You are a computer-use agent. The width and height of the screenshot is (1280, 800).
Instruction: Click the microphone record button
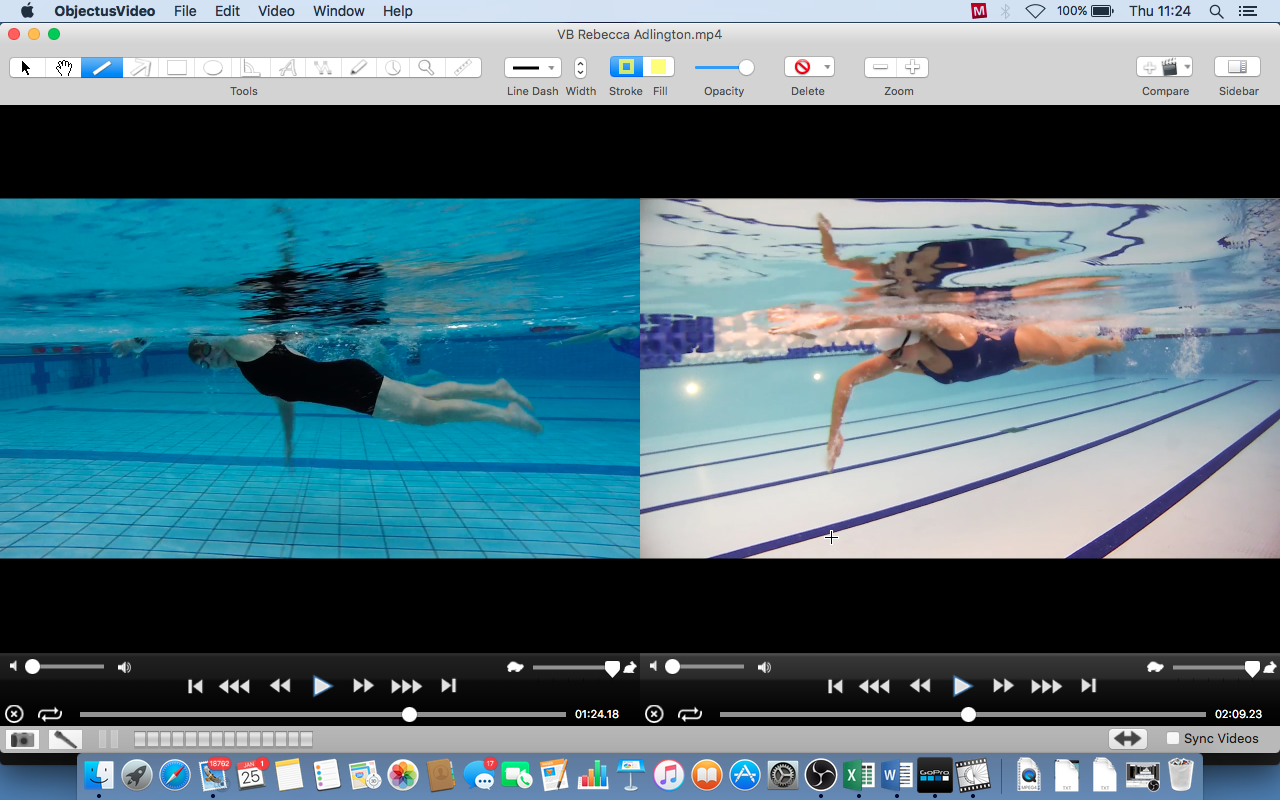pyautogui.click(x=65, y=739)
